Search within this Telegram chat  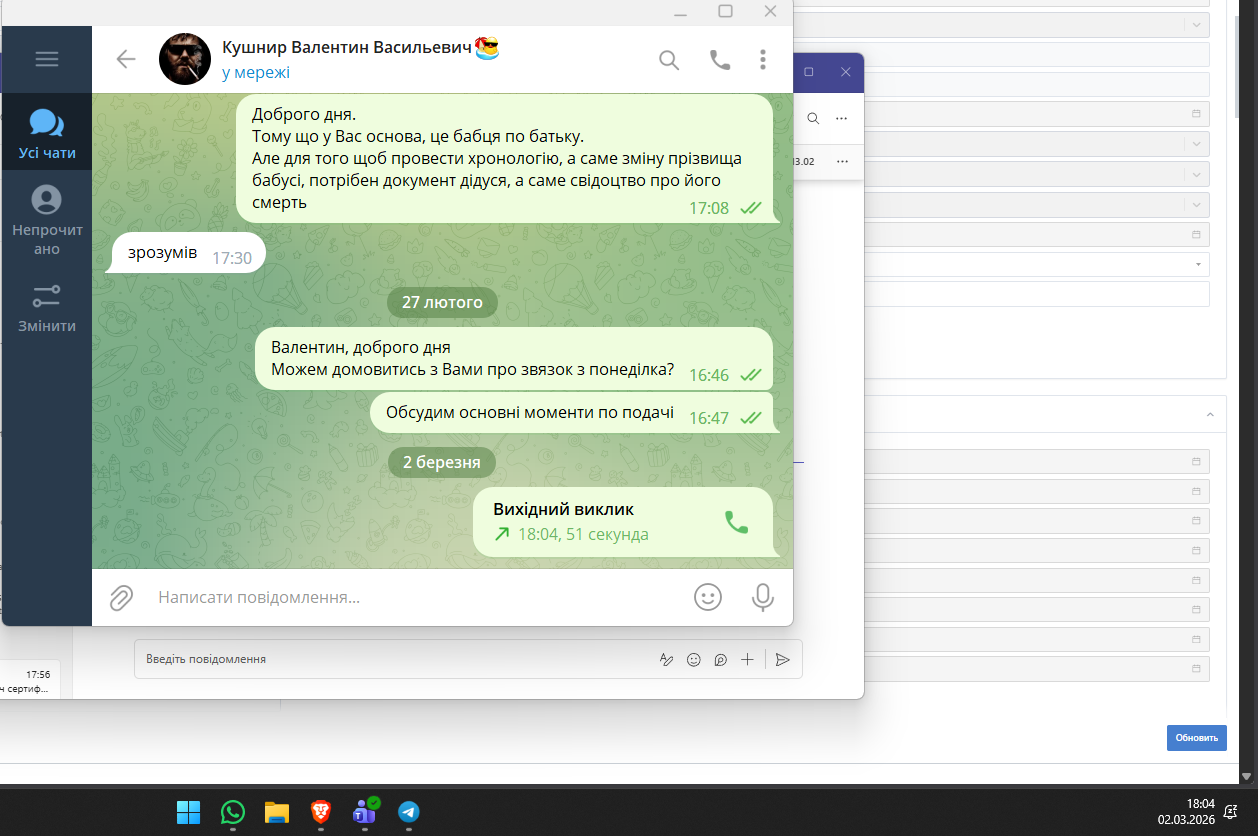click(x=669, y=60)
